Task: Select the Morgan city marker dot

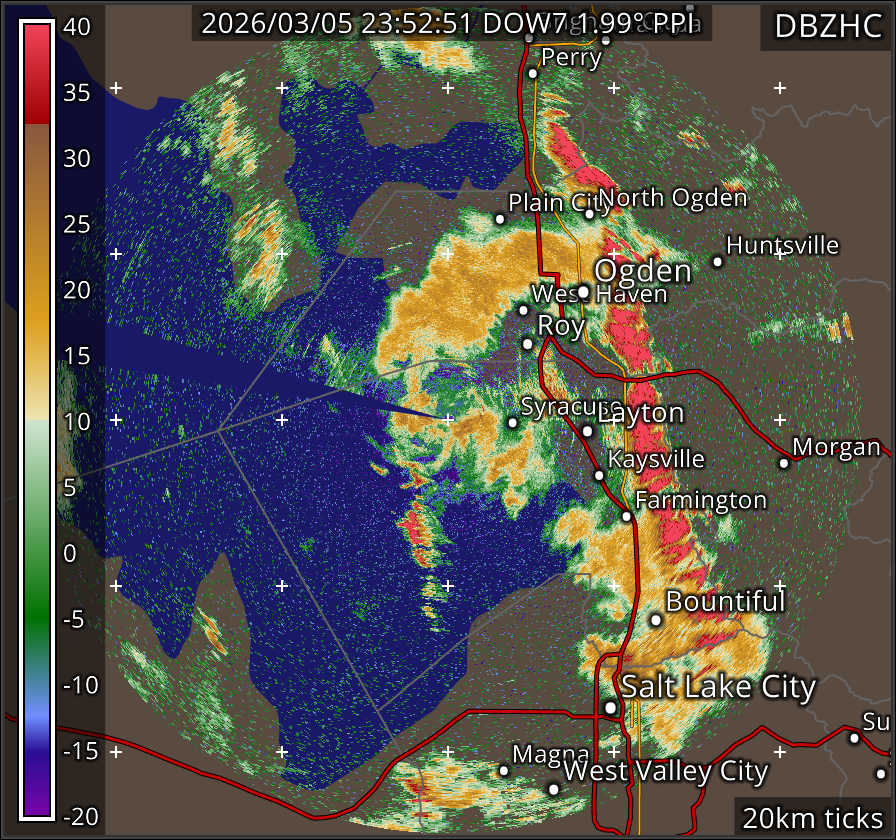Action: tap(784, 462)
